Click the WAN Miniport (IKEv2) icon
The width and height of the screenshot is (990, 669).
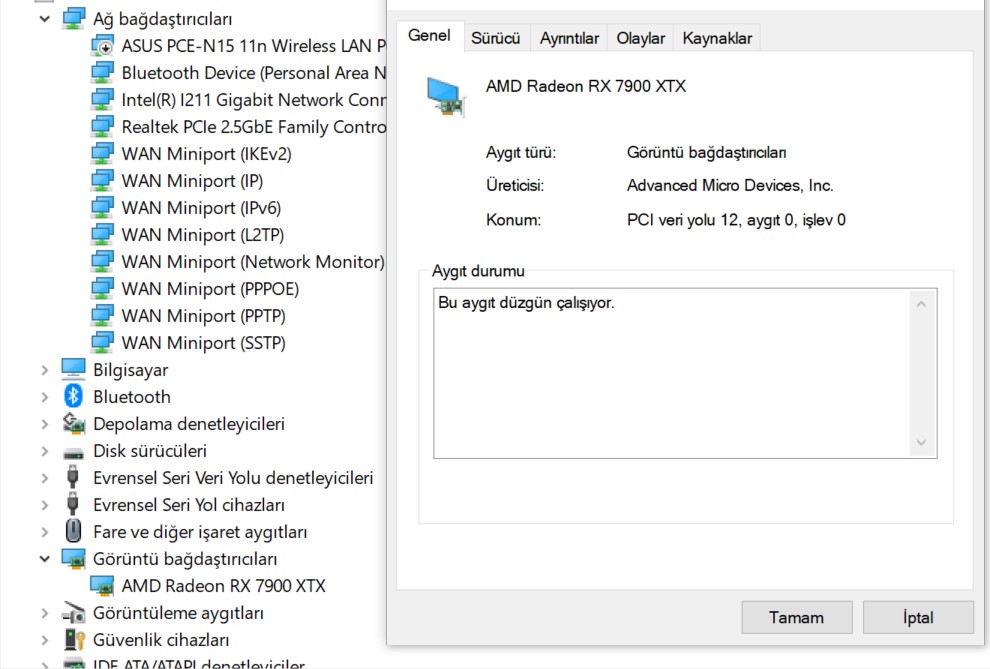click(x=102, y=154)
